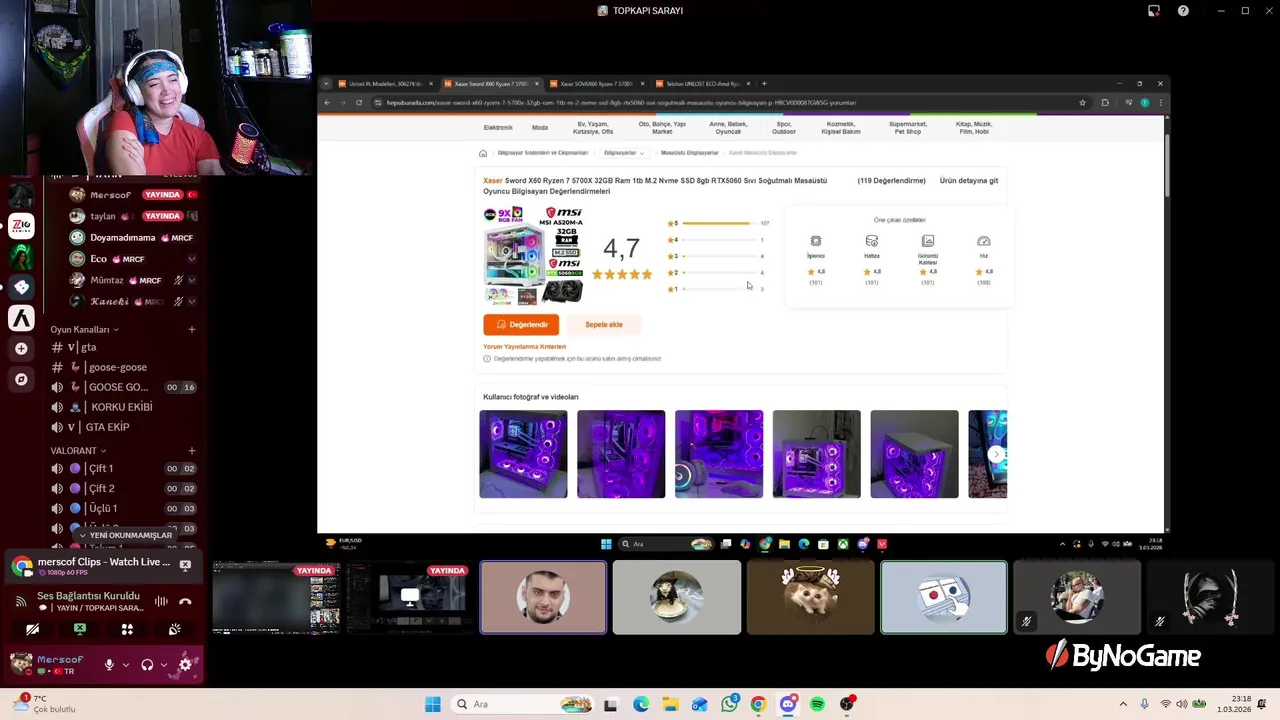Add channel to Oyun Kanalları category
Image resolution: width=1280 pixels, height=720 pixels.
pos(192,329)
